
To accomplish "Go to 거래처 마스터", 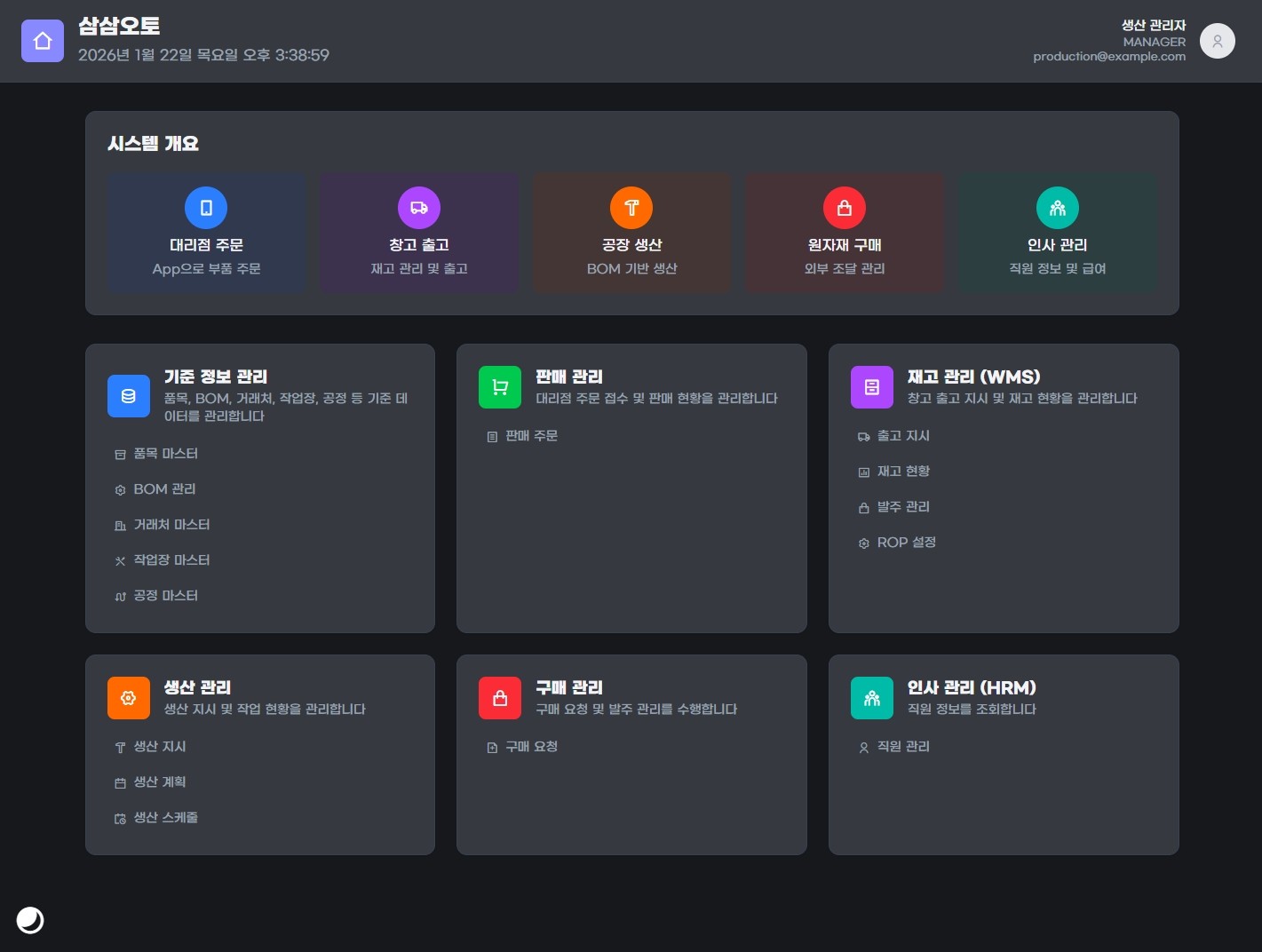I will click(171, 525).
